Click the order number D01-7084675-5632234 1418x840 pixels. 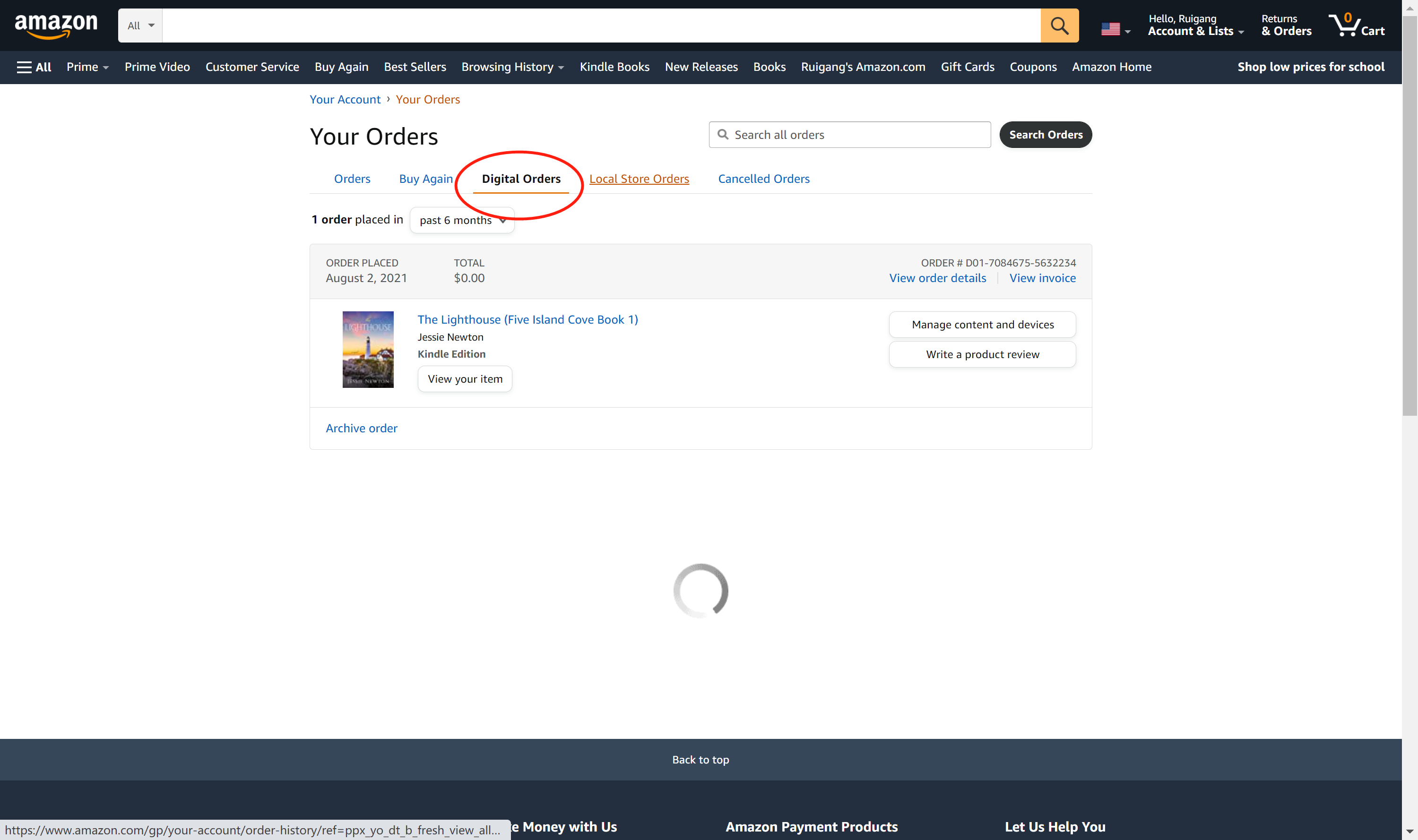(1020, 263)
